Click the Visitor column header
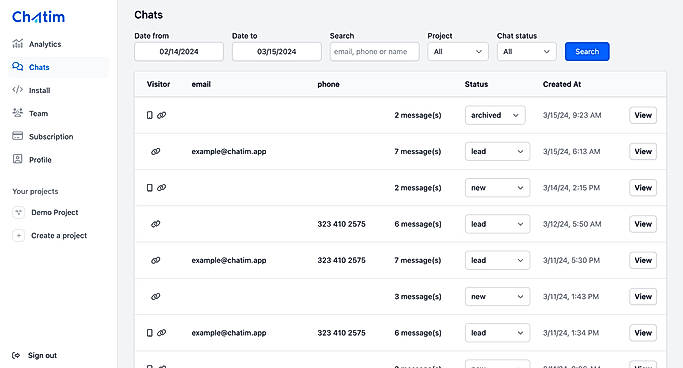This screenshot has height=368, width=683. point(158,84)
